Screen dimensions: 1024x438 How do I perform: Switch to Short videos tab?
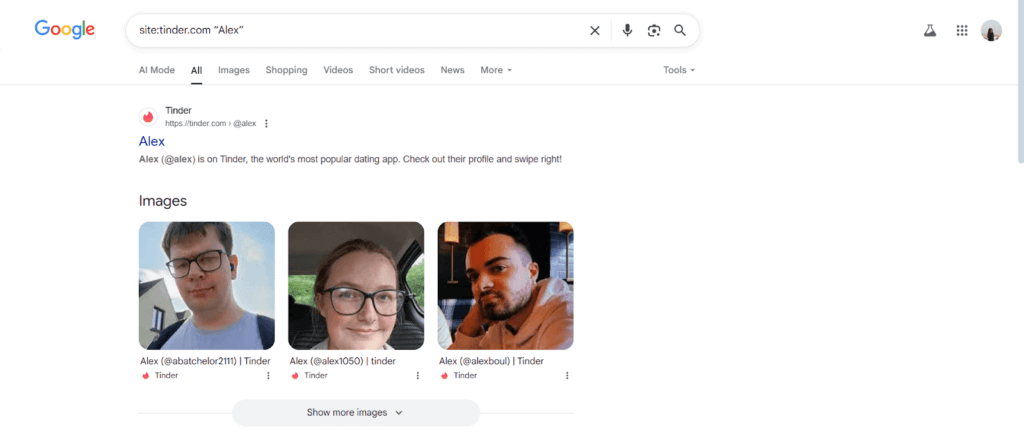pos(396,70)
